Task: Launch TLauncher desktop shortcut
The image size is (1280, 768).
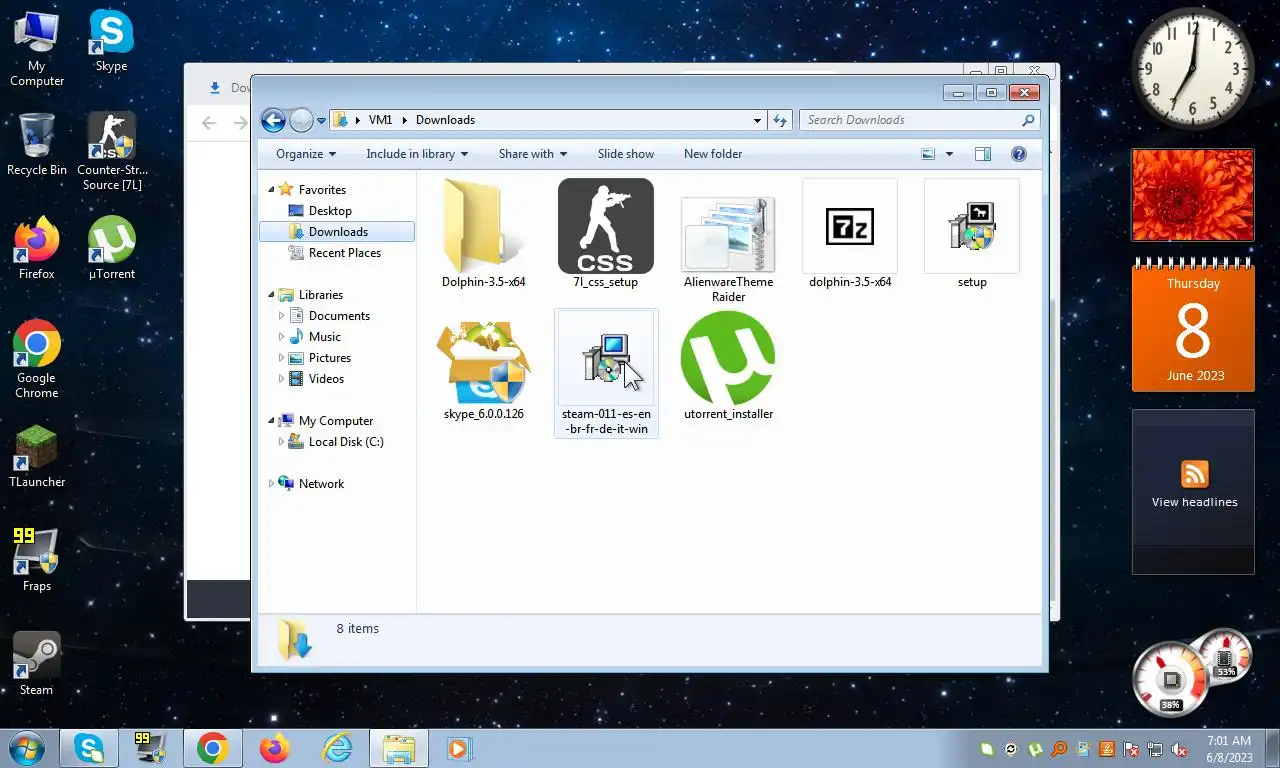Action: (x=37, y=457)
